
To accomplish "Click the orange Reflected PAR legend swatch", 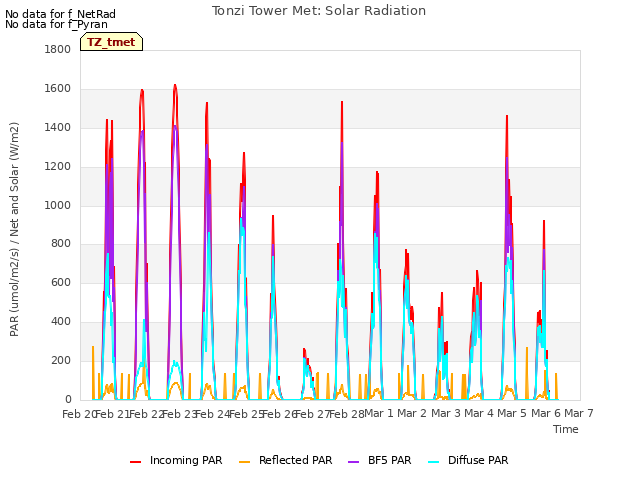I will point(244,461).
